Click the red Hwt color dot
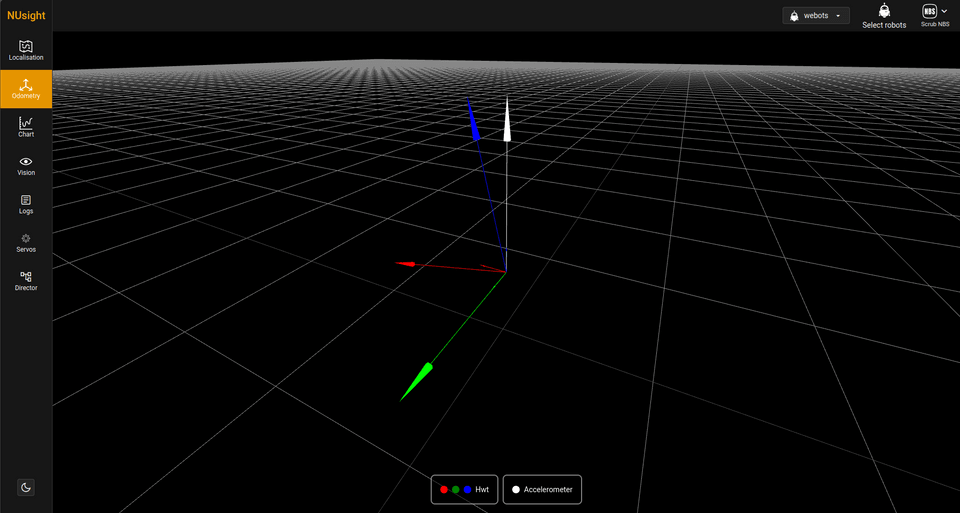This screenshot has height=513, width=960. [444, 490]
